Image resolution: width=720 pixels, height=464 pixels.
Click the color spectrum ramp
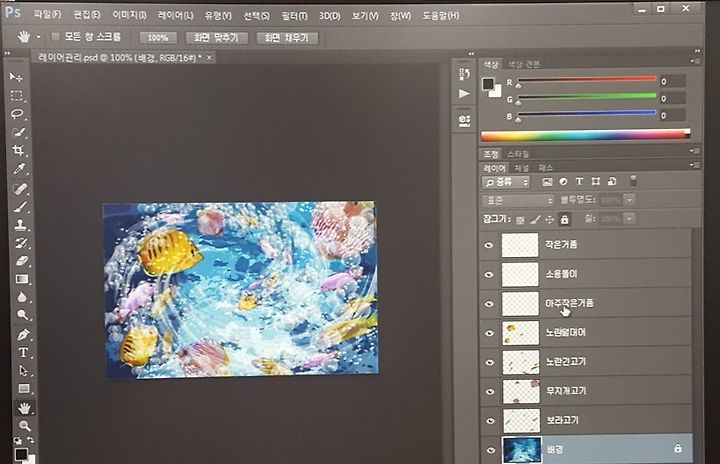click(x=585, y=135)
